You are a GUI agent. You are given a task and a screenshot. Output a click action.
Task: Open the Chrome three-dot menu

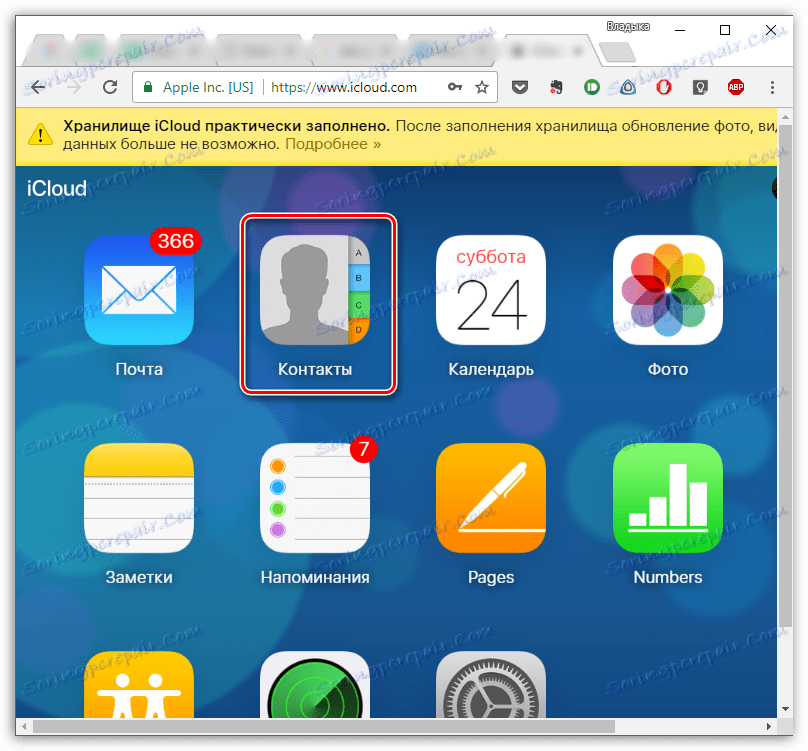(x=772, y=87)
